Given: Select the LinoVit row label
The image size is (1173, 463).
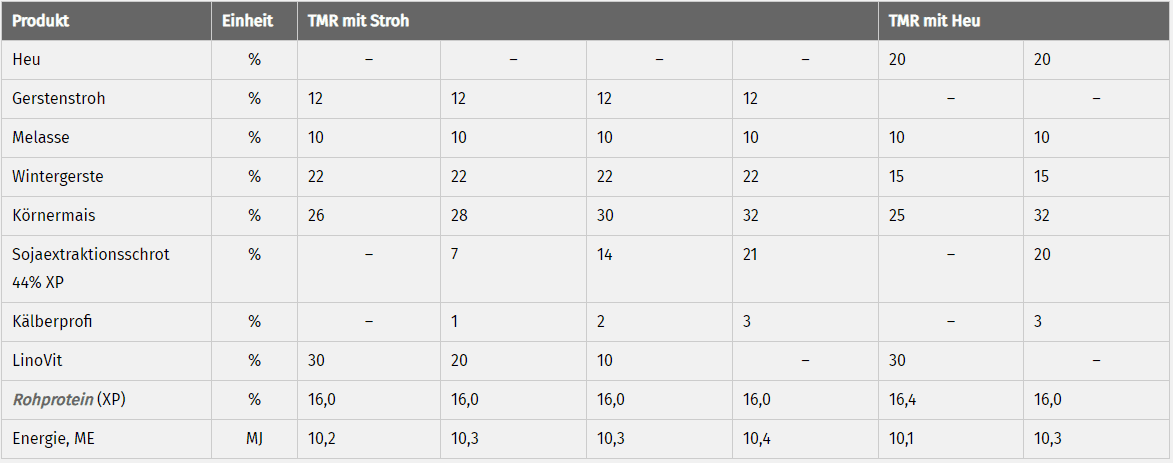Looking at the screenshot, I should (x=37, y=361).
